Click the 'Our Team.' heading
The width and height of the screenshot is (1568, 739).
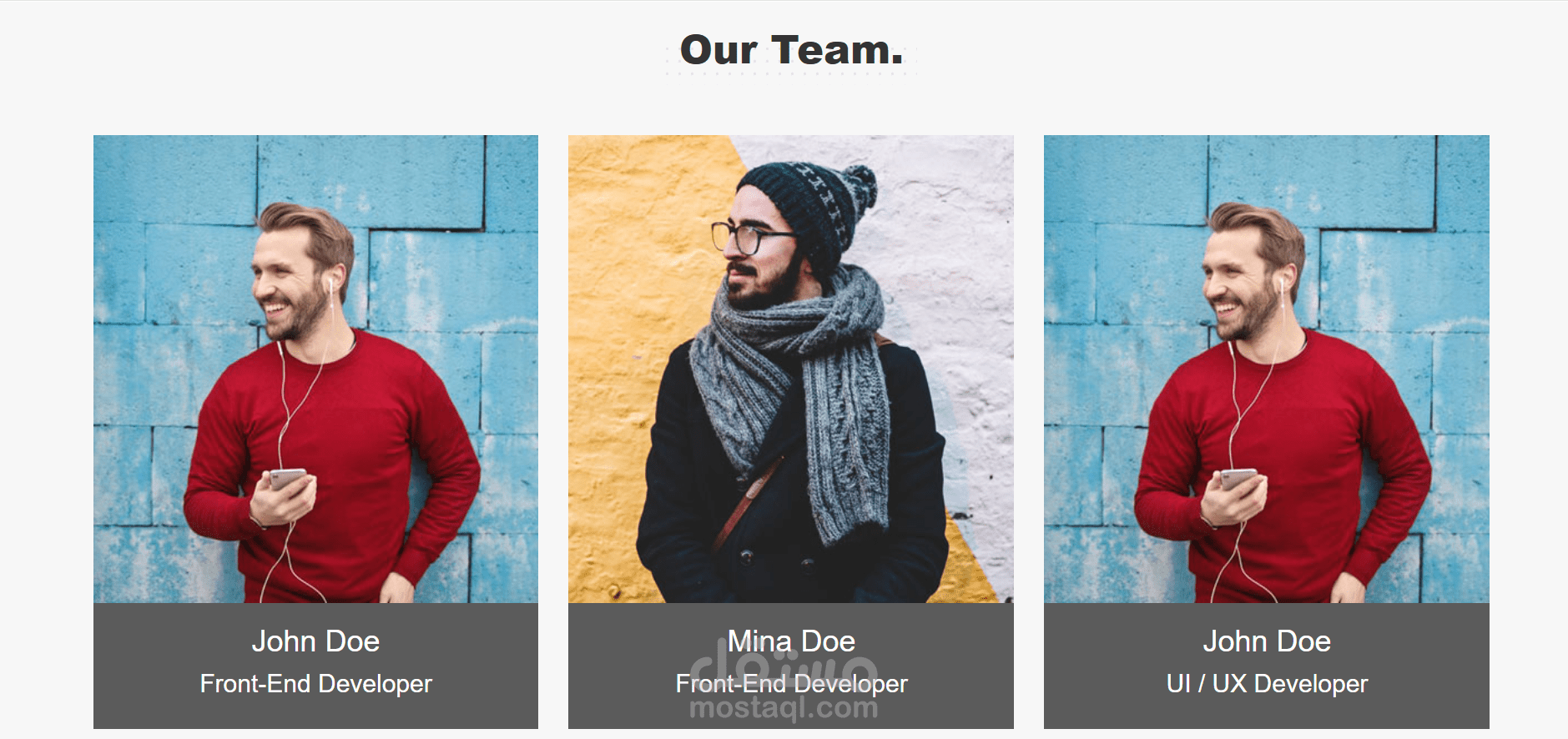tap(791, 50)
